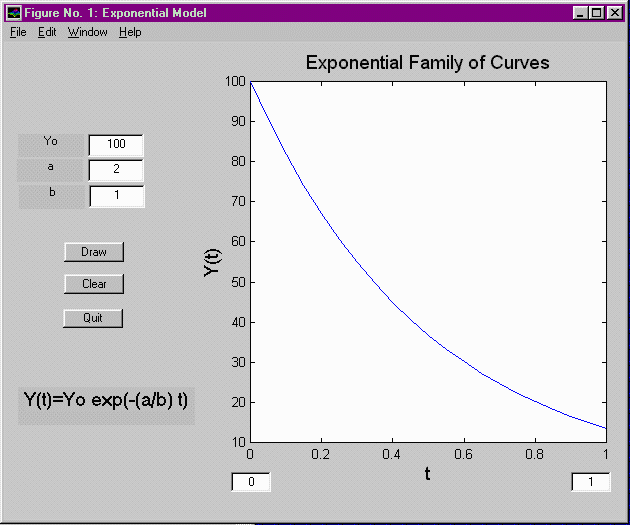Maximize the Exponential Model window

(x=597, y=13)
